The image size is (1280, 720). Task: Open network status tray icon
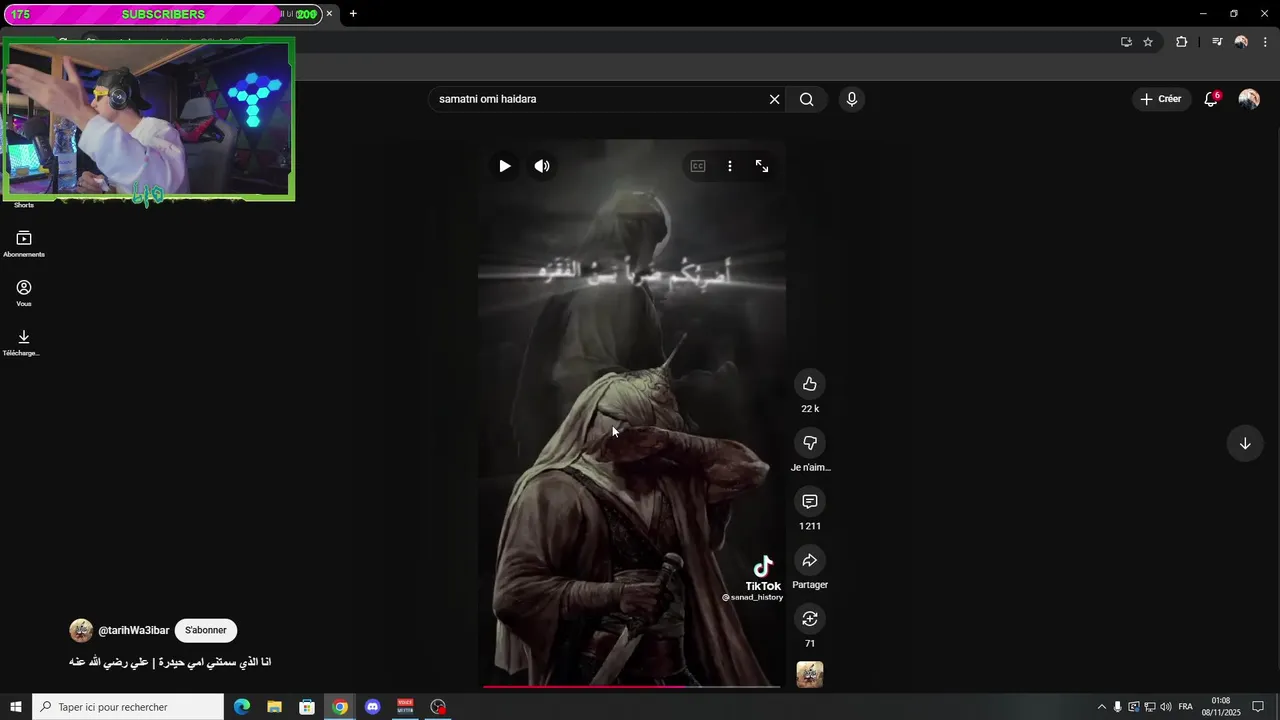tap(1150, 707)
